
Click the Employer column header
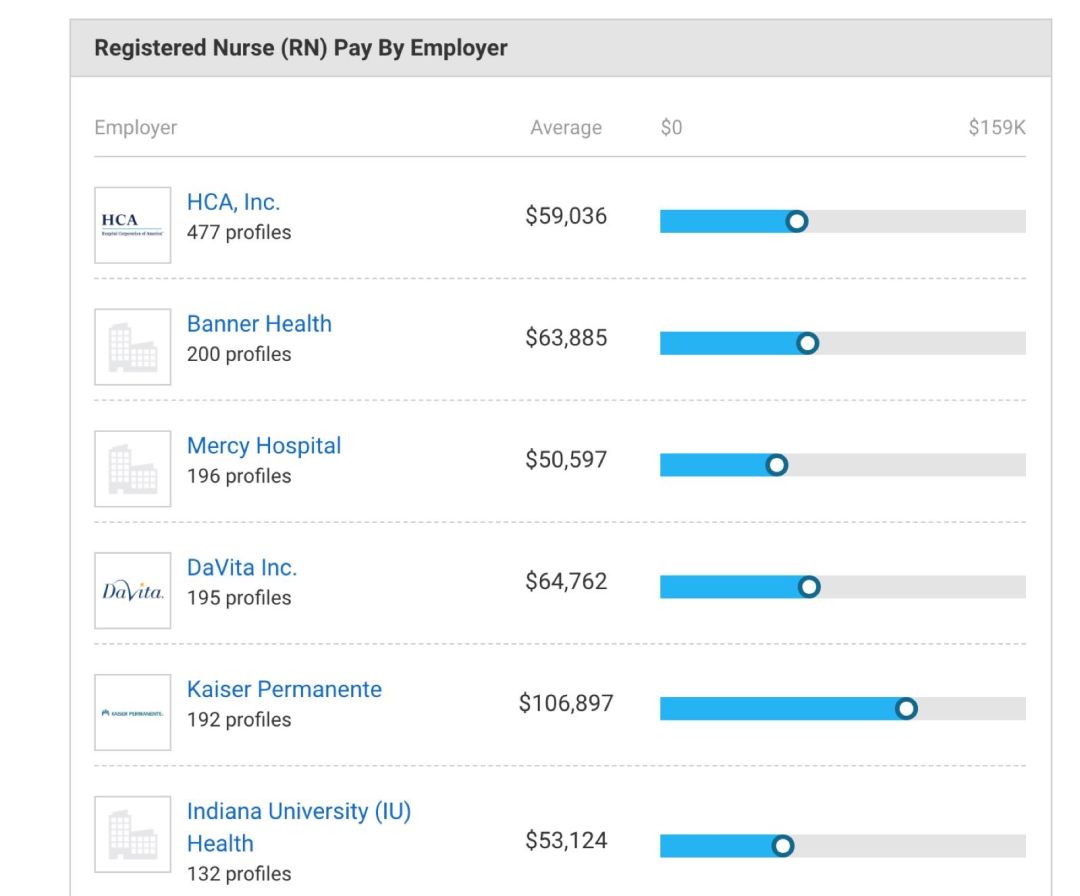(136, 128)
